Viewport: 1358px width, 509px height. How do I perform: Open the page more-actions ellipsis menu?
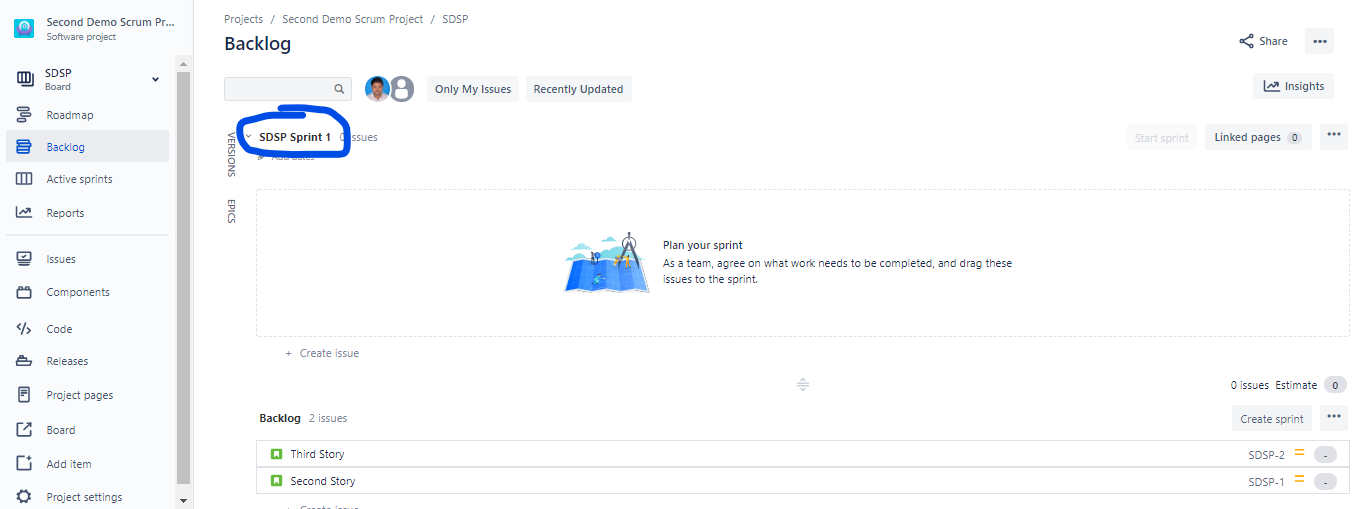pyautogui.click(x=1320, y=41)
